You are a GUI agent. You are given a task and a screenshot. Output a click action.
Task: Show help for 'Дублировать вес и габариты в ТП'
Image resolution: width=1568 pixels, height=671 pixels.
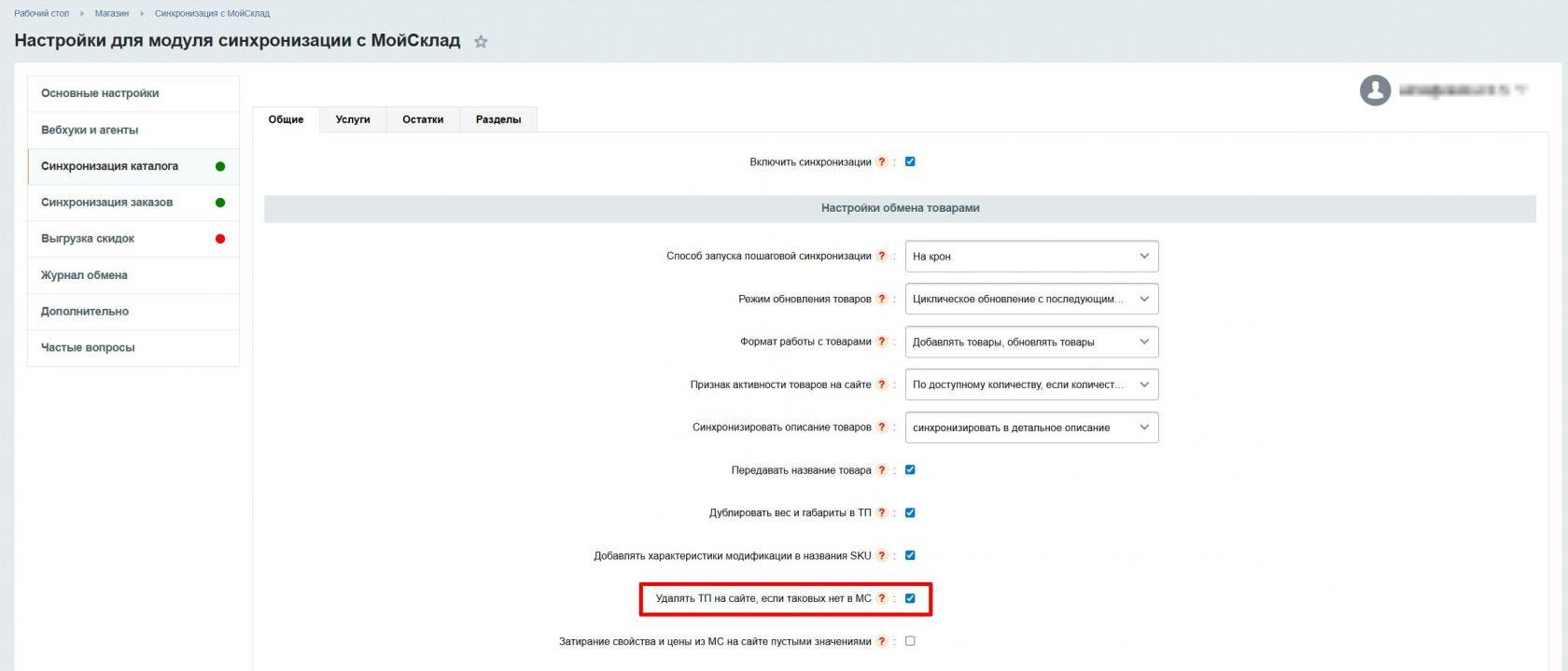(882, 513)
